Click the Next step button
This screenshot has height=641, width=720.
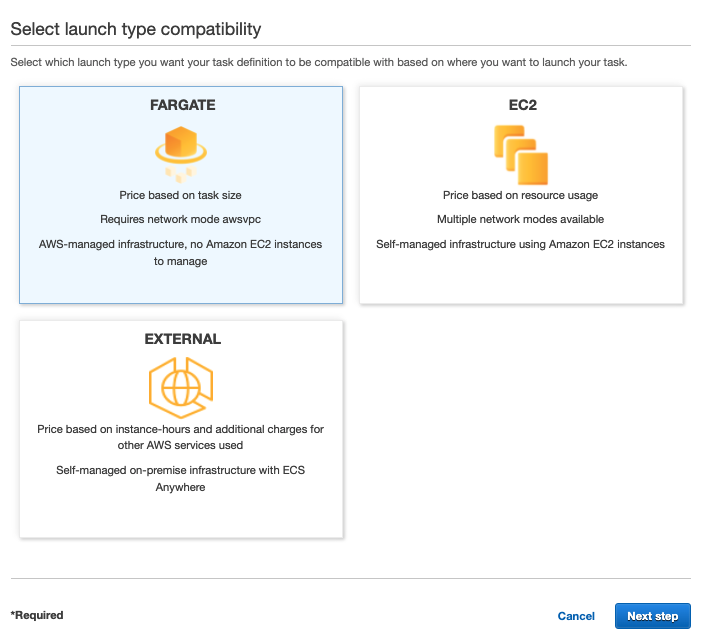[652, 616]
